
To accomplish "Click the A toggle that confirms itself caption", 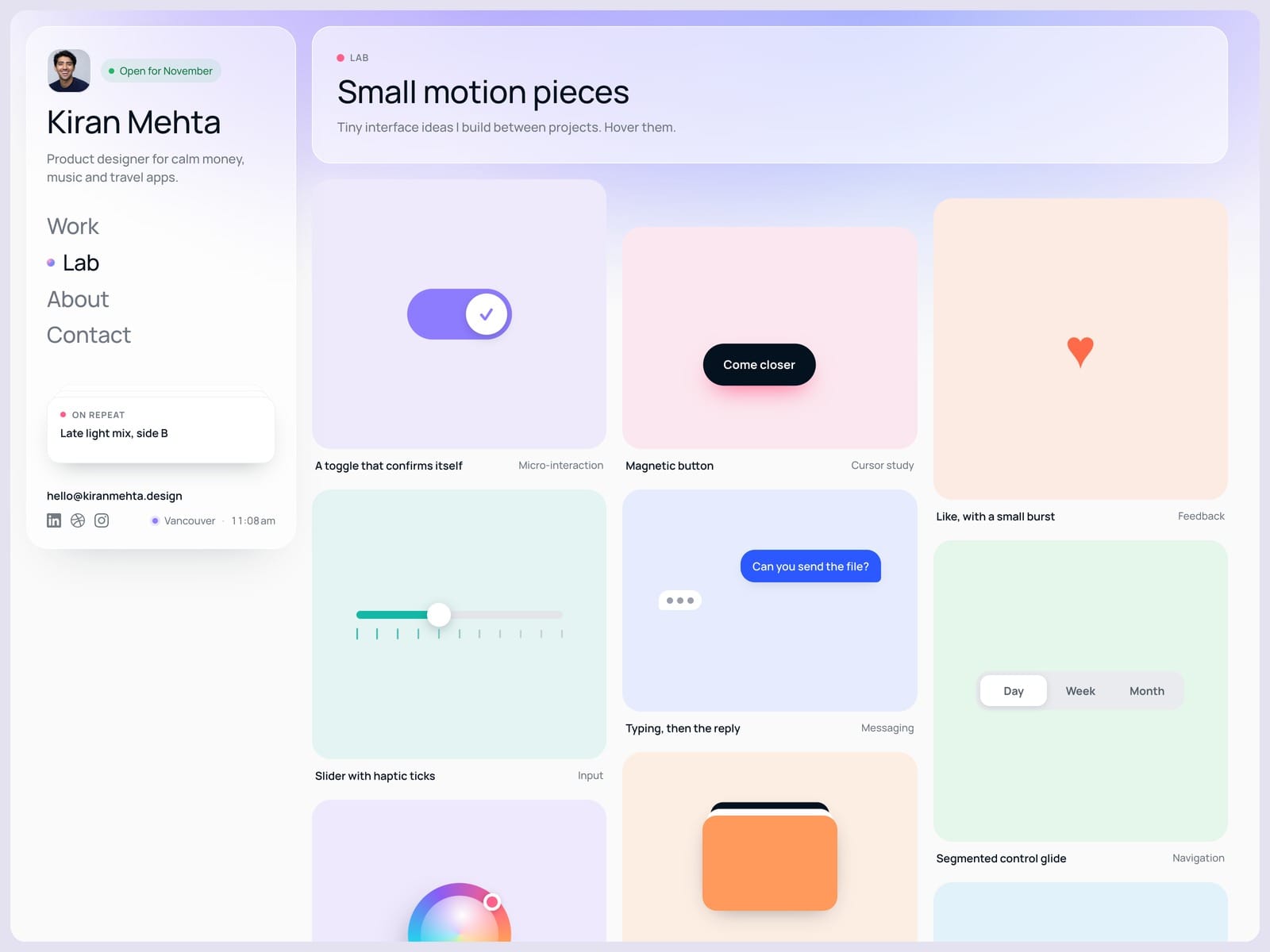I will tap(389, 466).
